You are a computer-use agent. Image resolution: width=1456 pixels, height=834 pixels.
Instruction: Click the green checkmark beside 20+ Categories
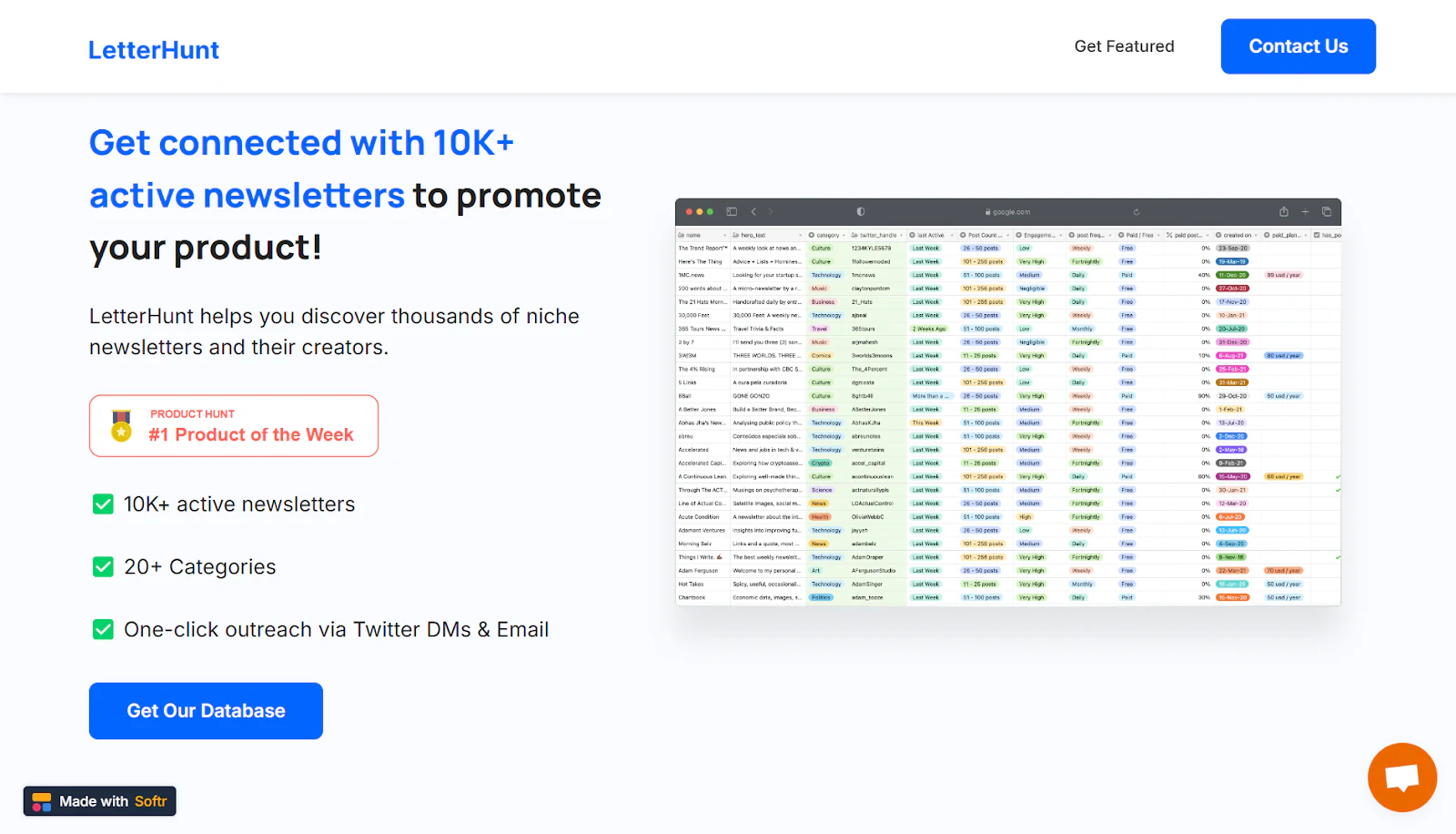103,567
